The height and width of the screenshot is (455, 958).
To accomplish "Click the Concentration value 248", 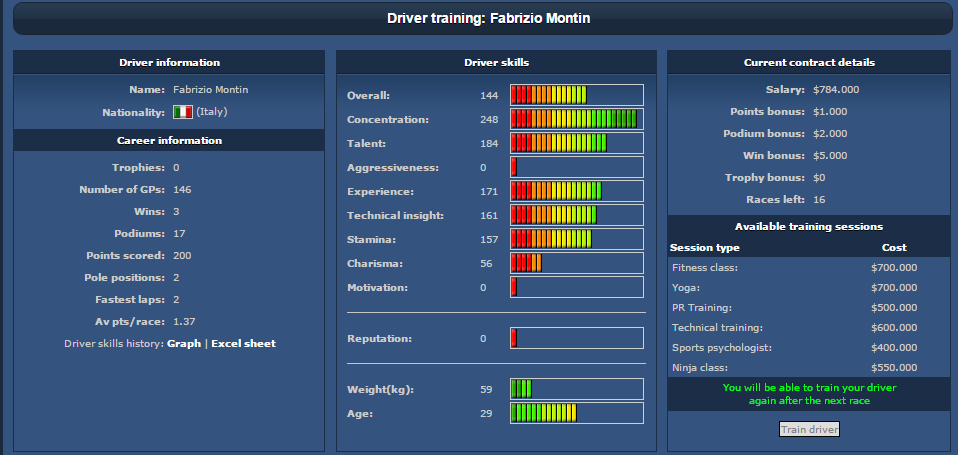I will (489, 120).
